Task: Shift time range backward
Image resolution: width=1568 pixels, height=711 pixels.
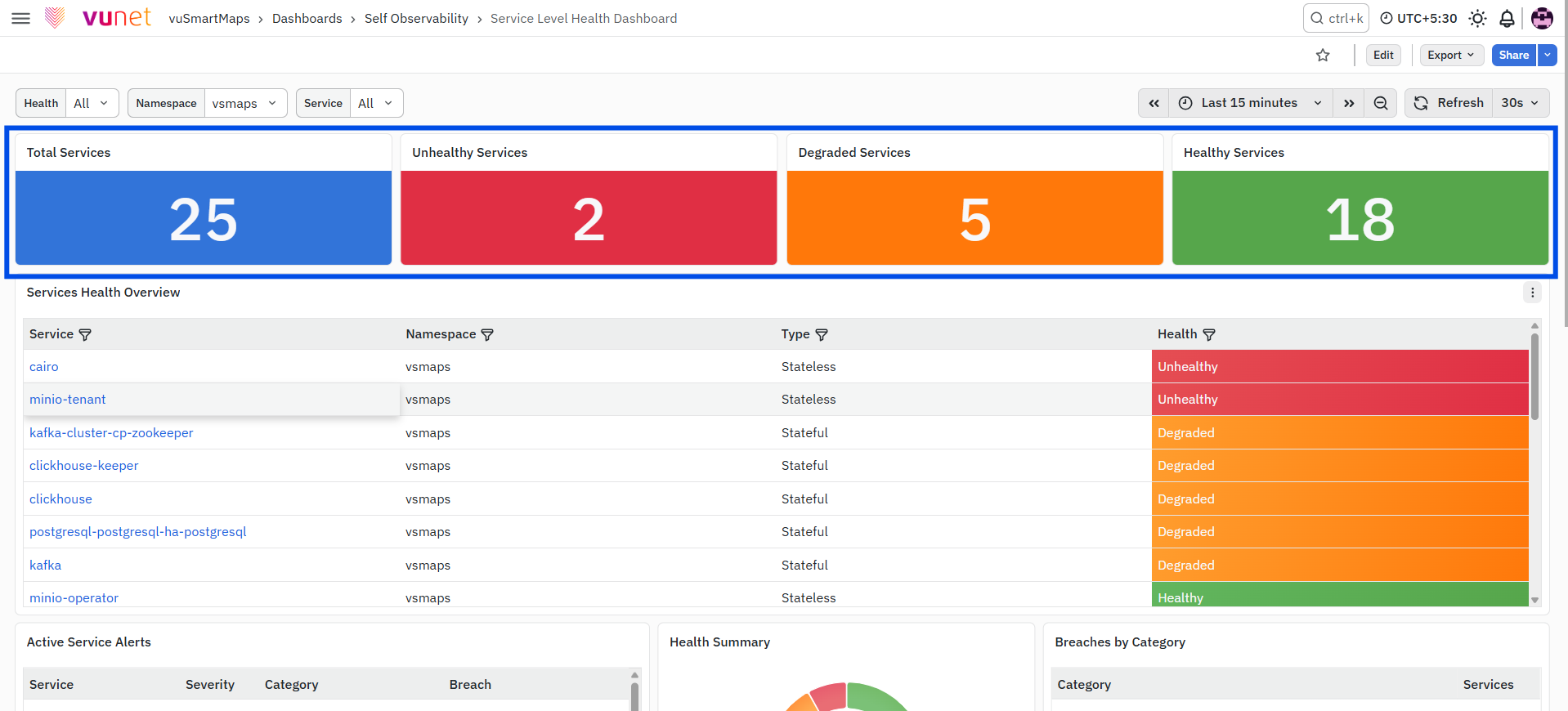Action: (1154, 103)
